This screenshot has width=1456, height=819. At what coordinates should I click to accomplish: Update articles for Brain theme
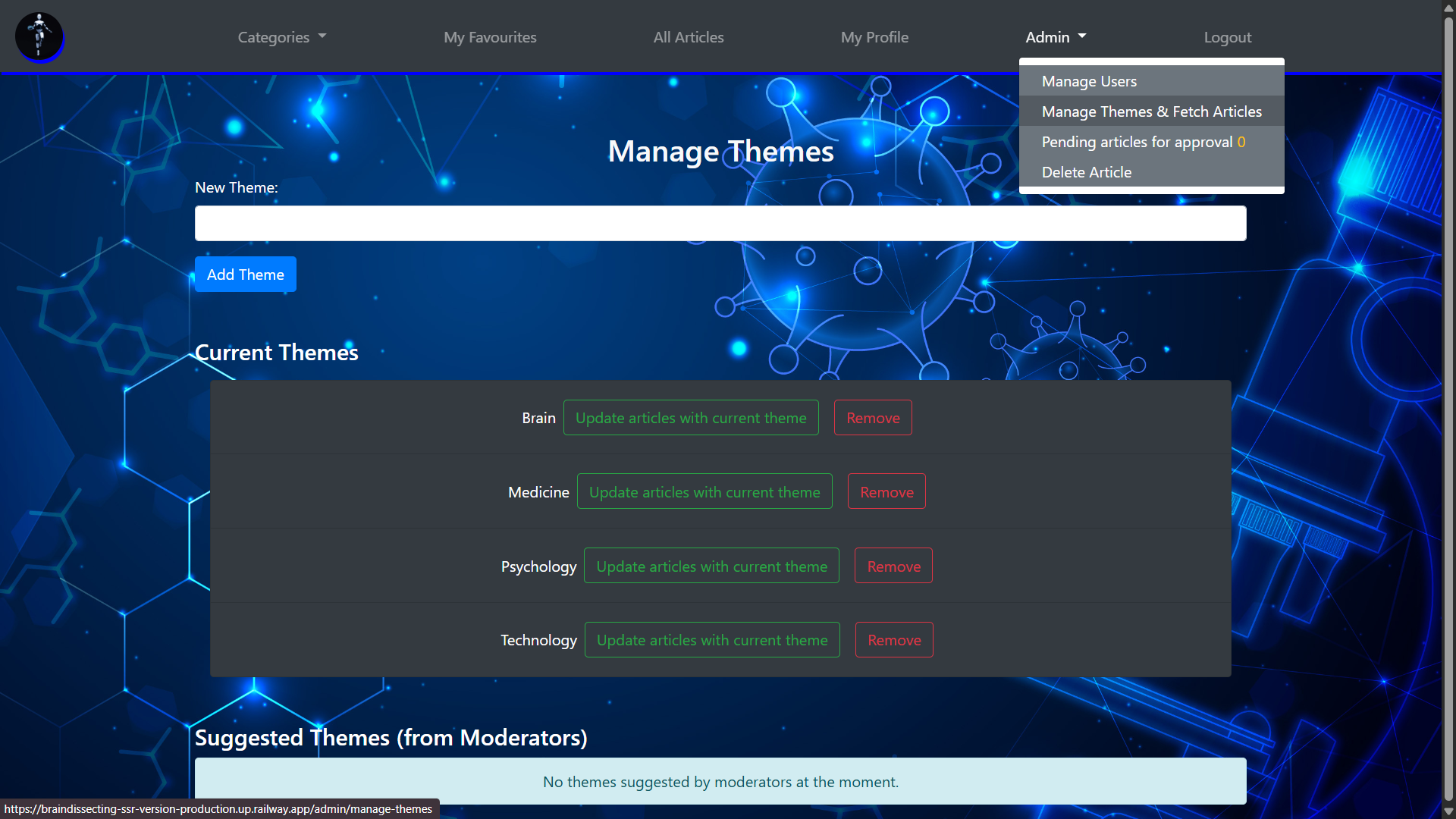690,418
